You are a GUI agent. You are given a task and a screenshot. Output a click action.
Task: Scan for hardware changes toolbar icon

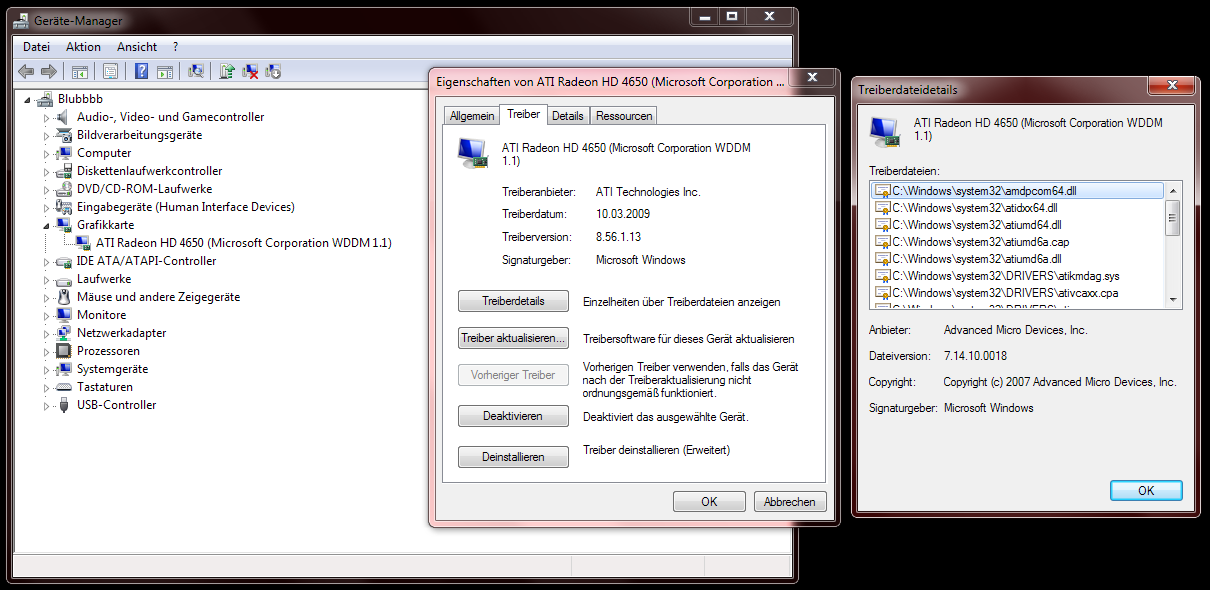coord(196,71)
